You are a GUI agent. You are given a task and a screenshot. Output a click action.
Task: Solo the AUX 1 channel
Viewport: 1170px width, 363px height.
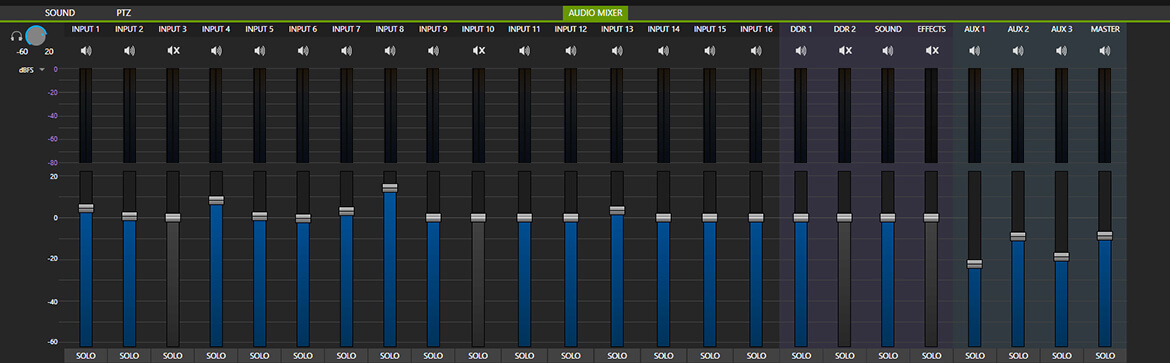coord(975,356)
